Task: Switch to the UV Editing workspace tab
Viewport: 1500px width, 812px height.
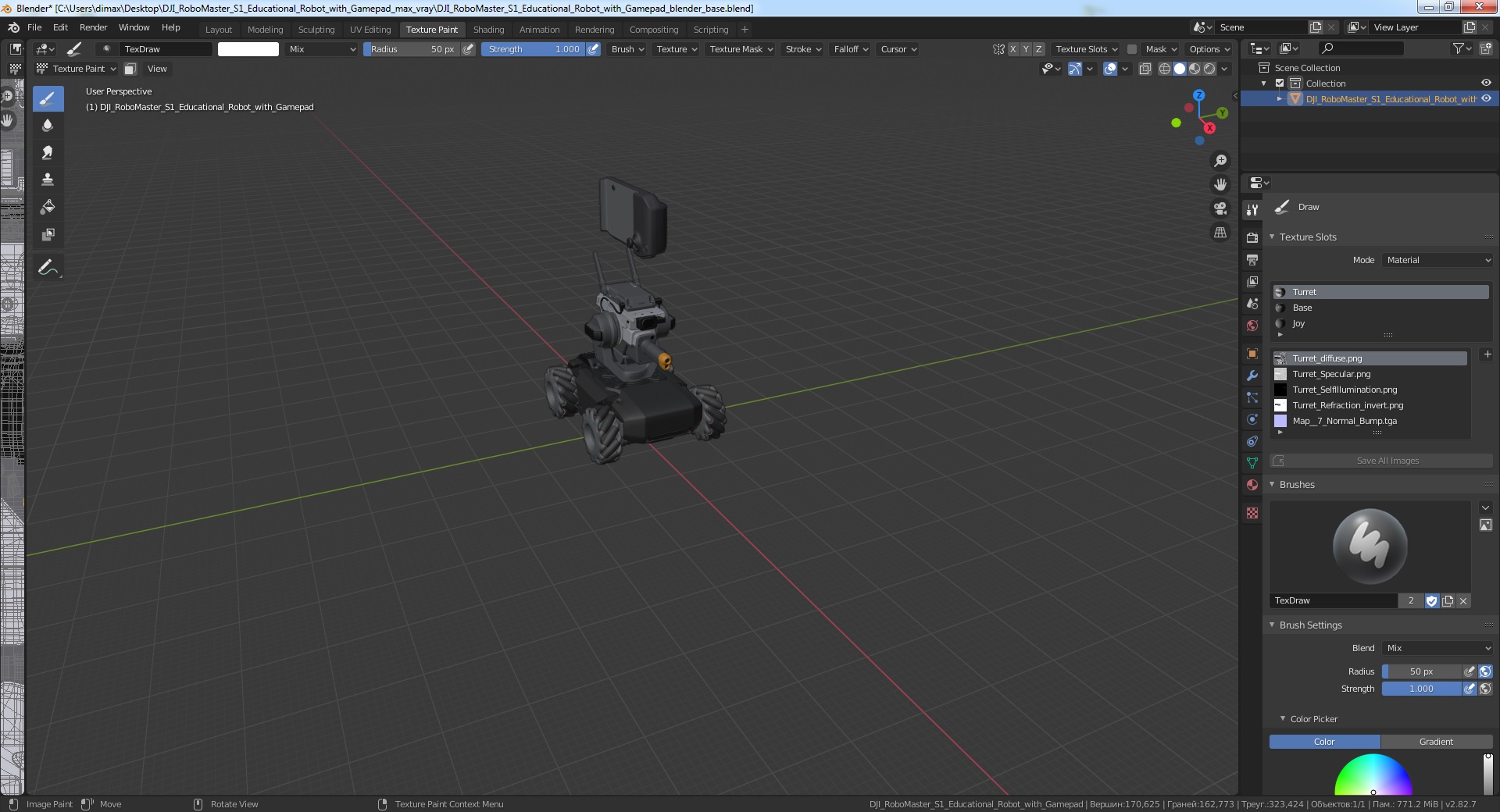Action: (370, 30)
